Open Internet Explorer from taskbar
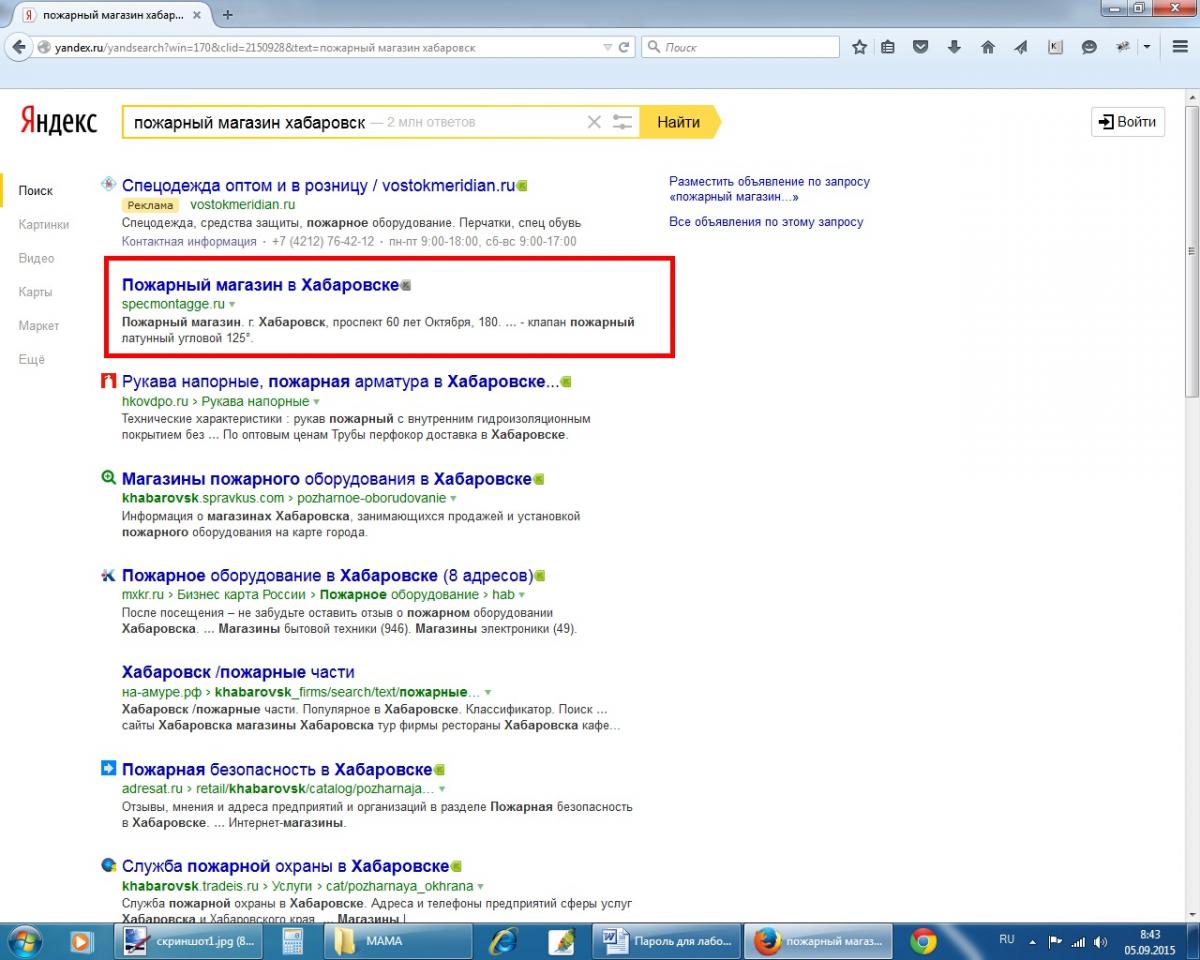 [503, 941]
